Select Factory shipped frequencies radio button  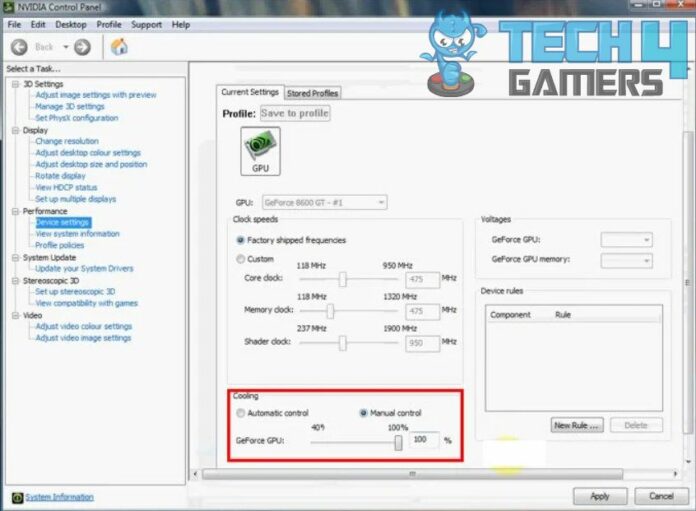click(x=240, y=240)
